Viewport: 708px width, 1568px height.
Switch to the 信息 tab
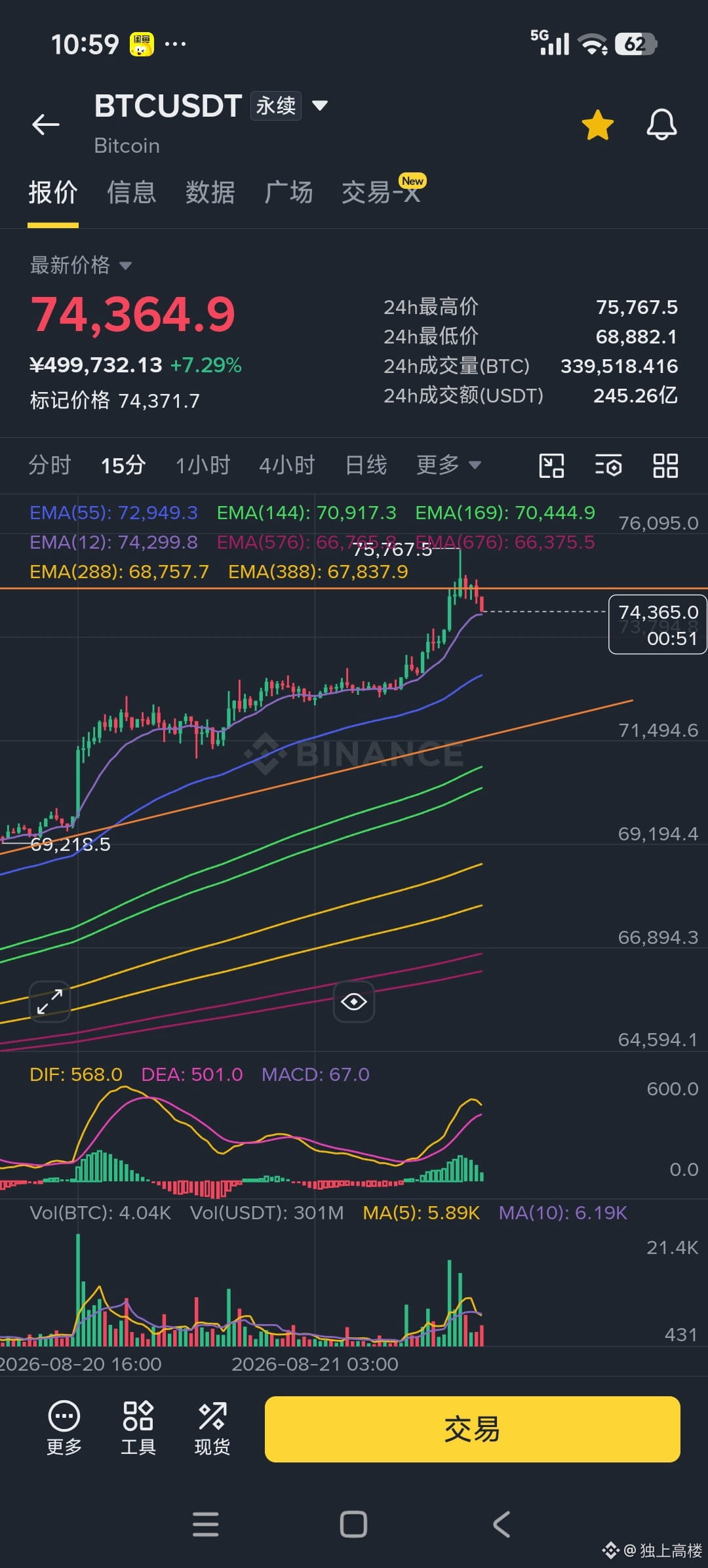pos(132,193)
